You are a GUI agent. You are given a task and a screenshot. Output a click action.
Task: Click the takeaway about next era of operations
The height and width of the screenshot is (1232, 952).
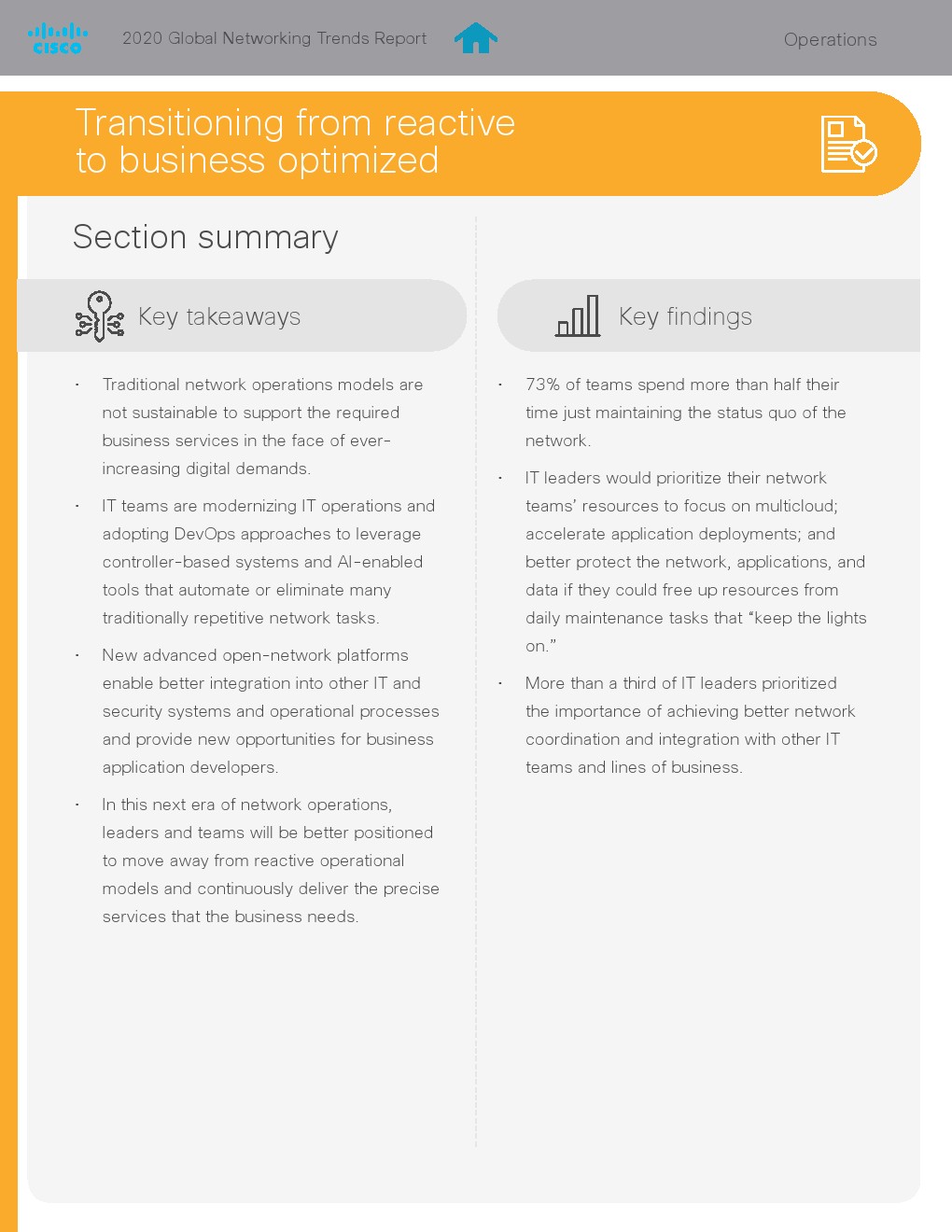pos(270,861)
